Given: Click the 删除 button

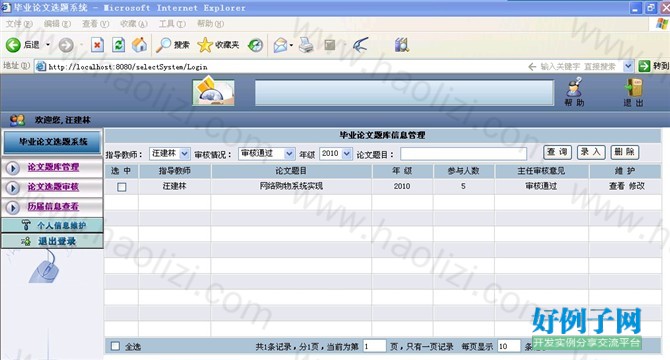Looking at the screenshot, I should [624, 152].
